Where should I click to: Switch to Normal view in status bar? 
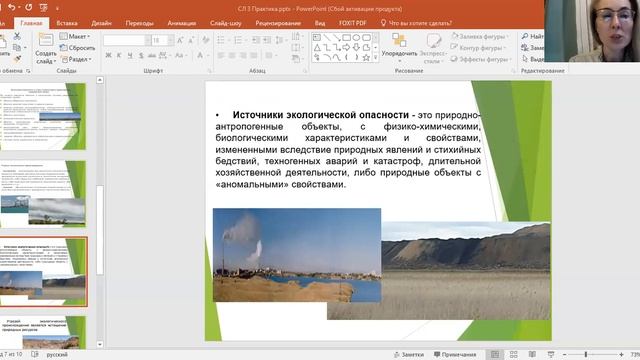(495, 354)
